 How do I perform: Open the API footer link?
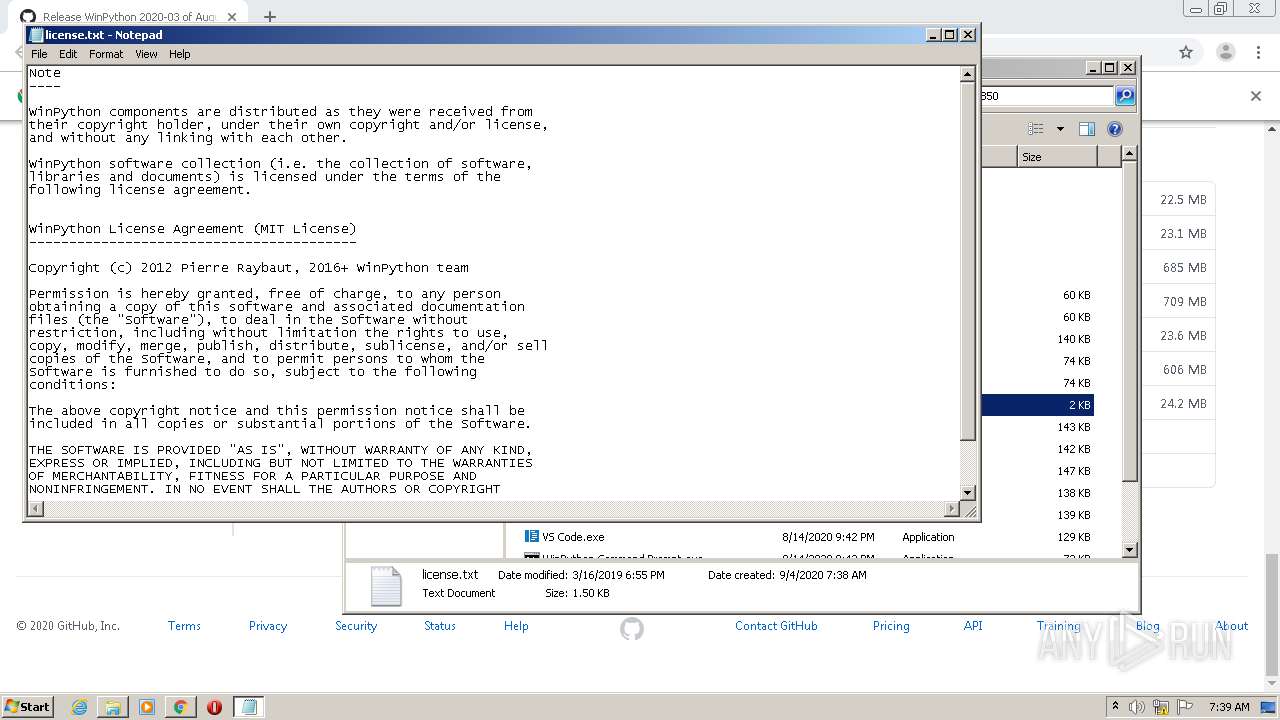(x=973, y=626)
